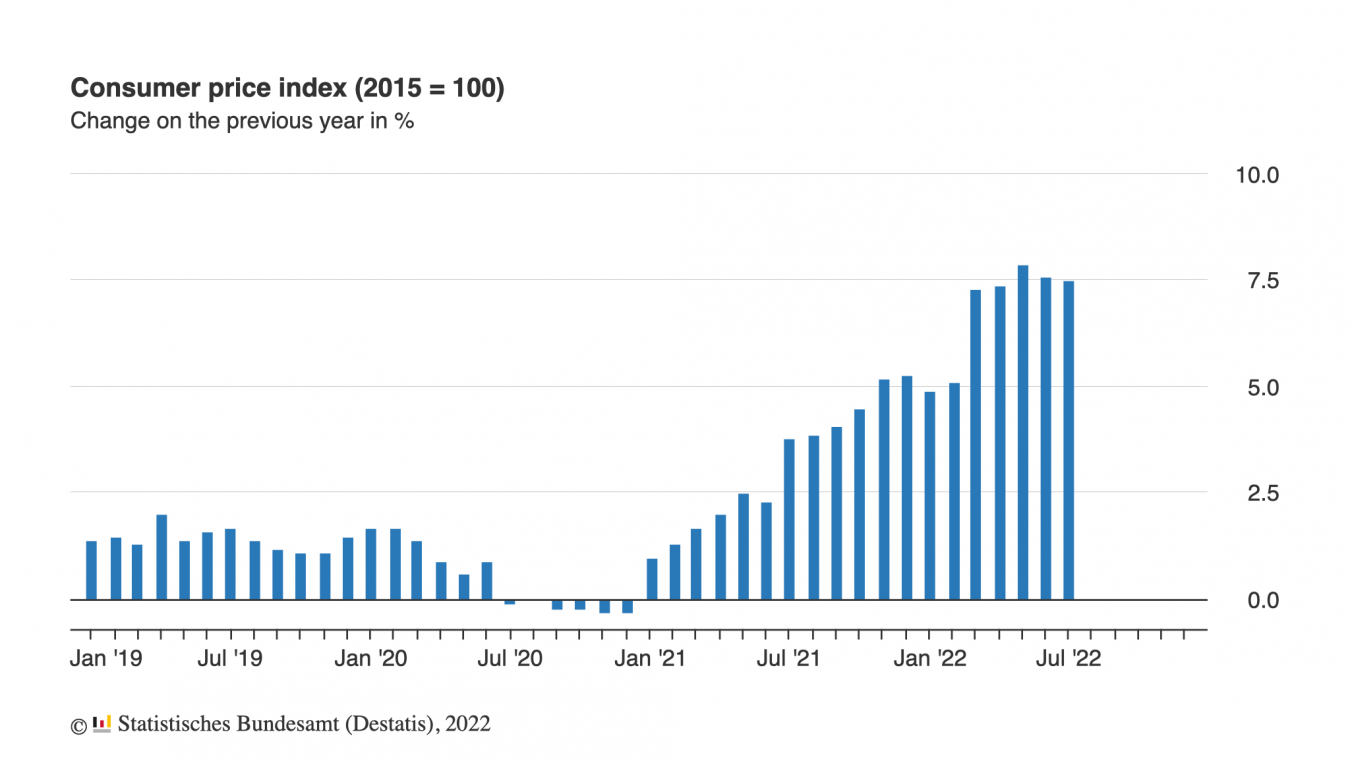The height and width of the screenshot is (759, 1350).
Task: Select the January 2021 bar after the negative bars
Action: (652, 579)
